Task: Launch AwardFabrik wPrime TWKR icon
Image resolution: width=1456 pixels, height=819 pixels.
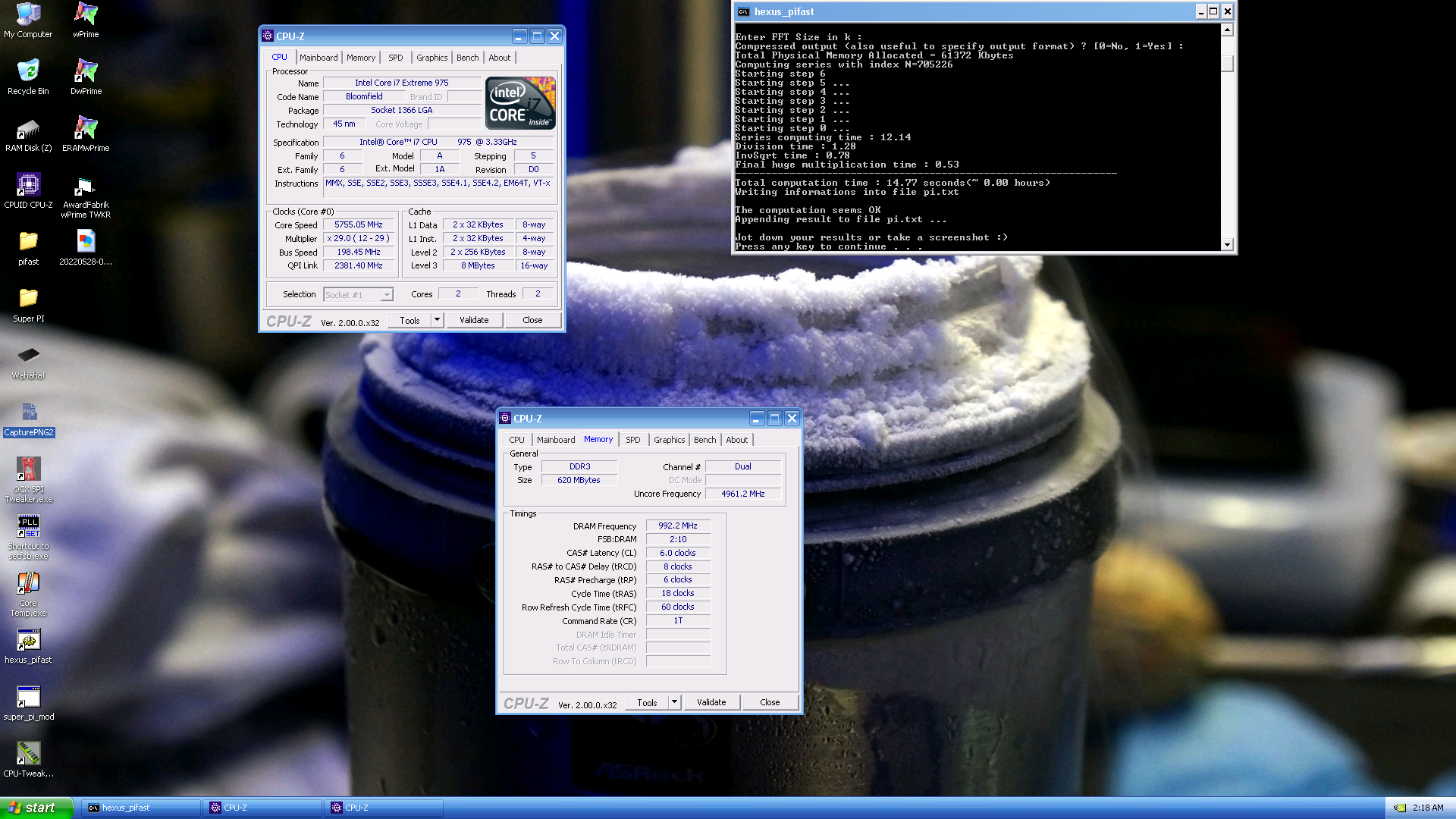Action: coord(86,196)
